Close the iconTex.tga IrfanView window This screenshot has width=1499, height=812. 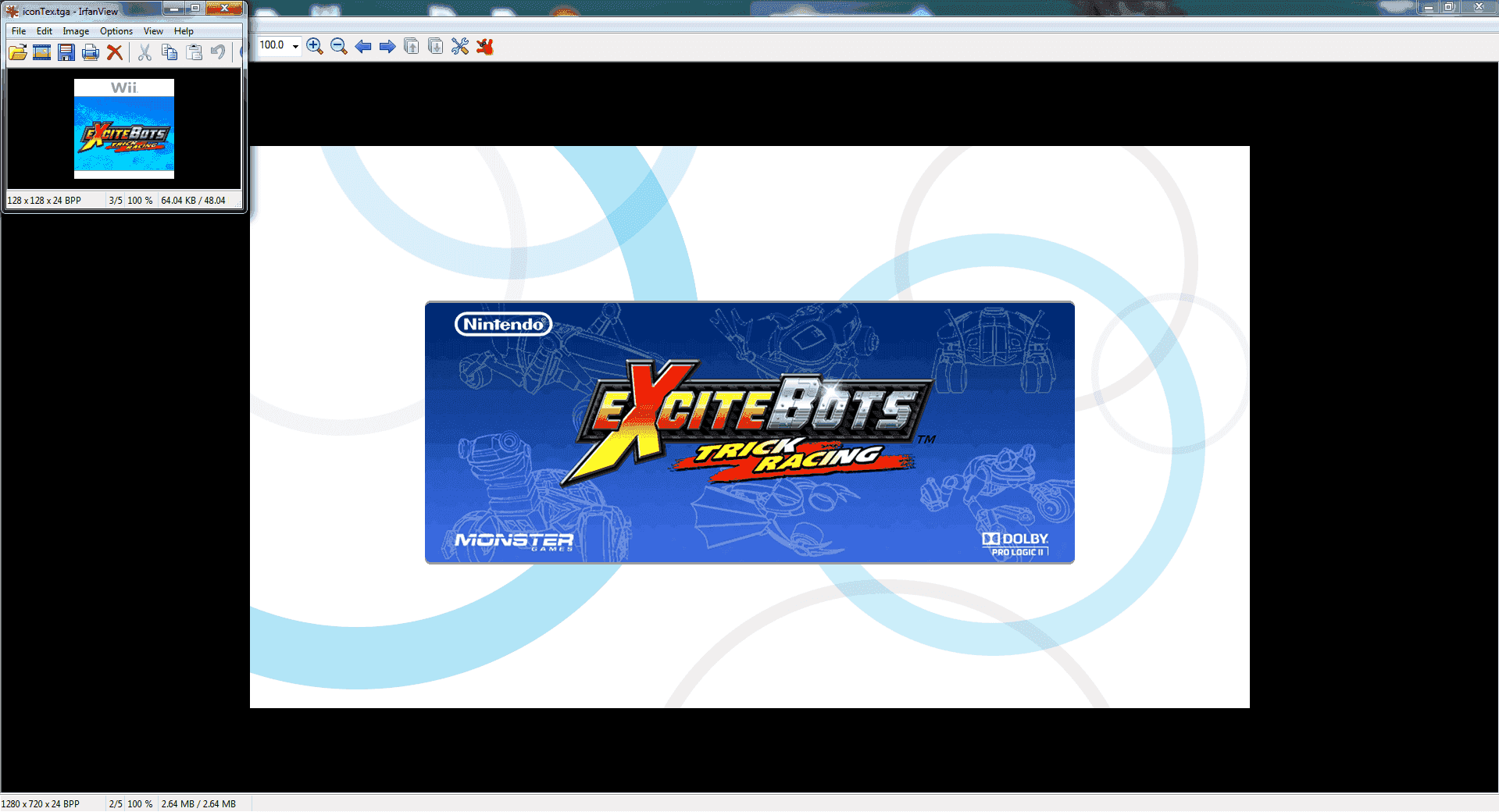click(224, 8)
